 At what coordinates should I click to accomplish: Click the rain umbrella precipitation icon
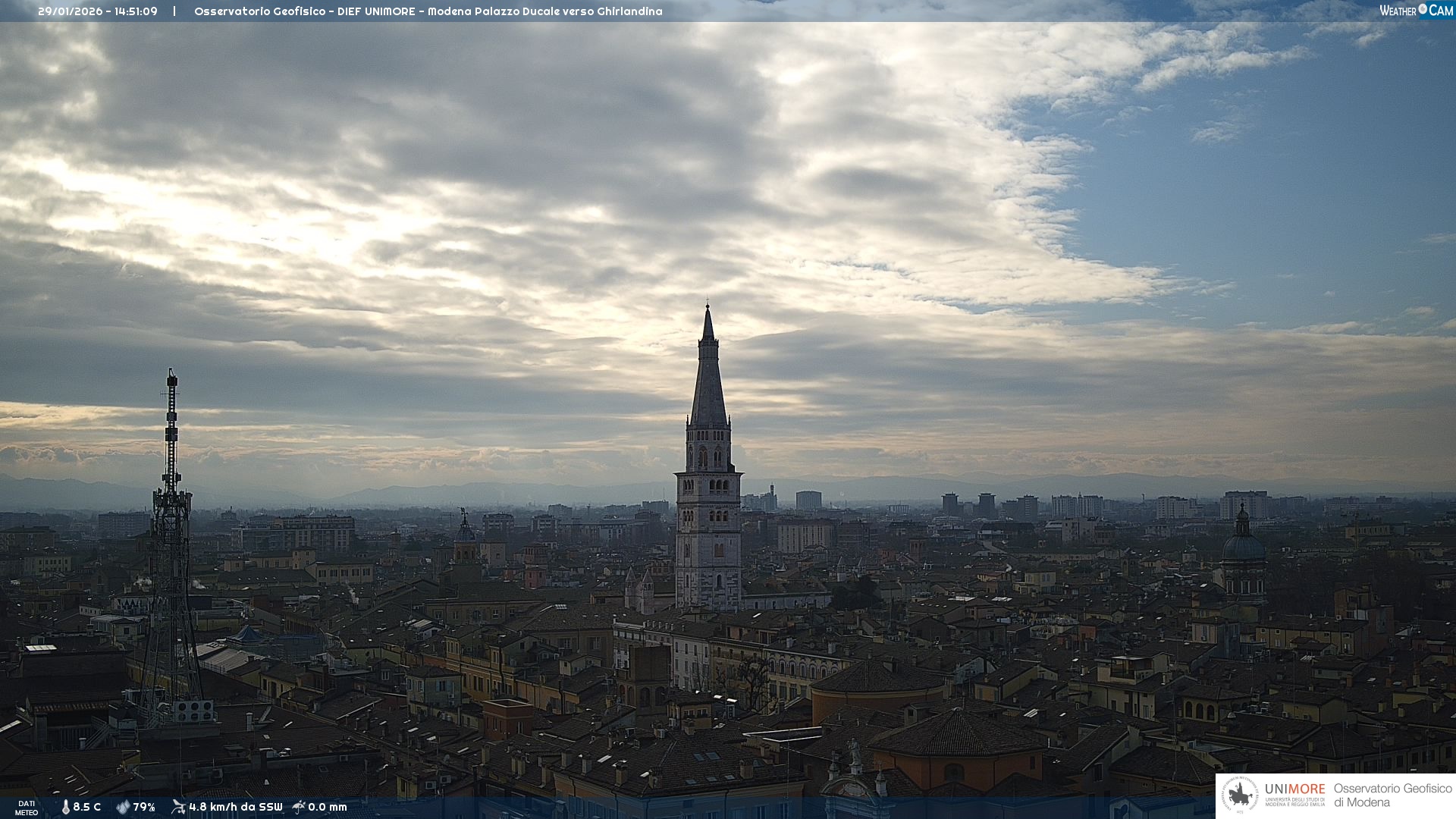(x=299, y=807)
